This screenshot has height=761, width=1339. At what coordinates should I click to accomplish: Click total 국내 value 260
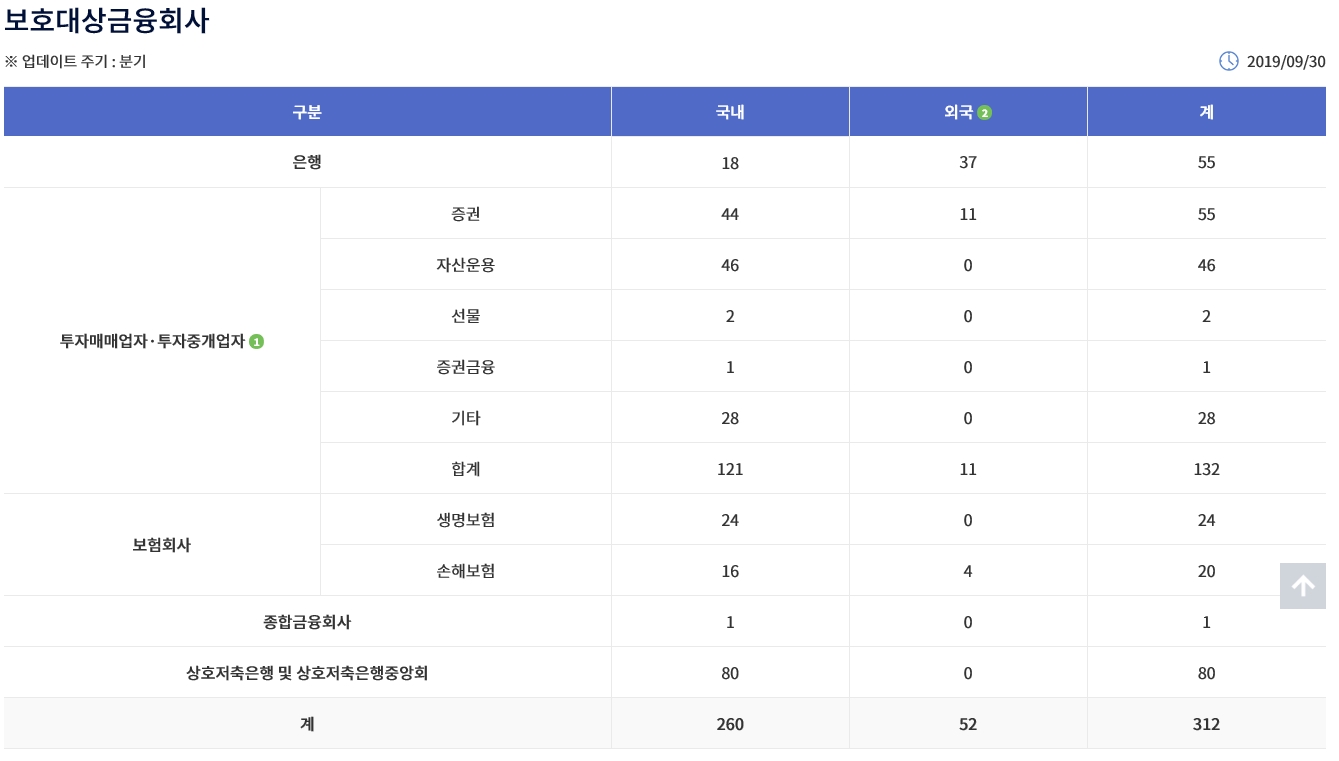[x=730, y=724]
